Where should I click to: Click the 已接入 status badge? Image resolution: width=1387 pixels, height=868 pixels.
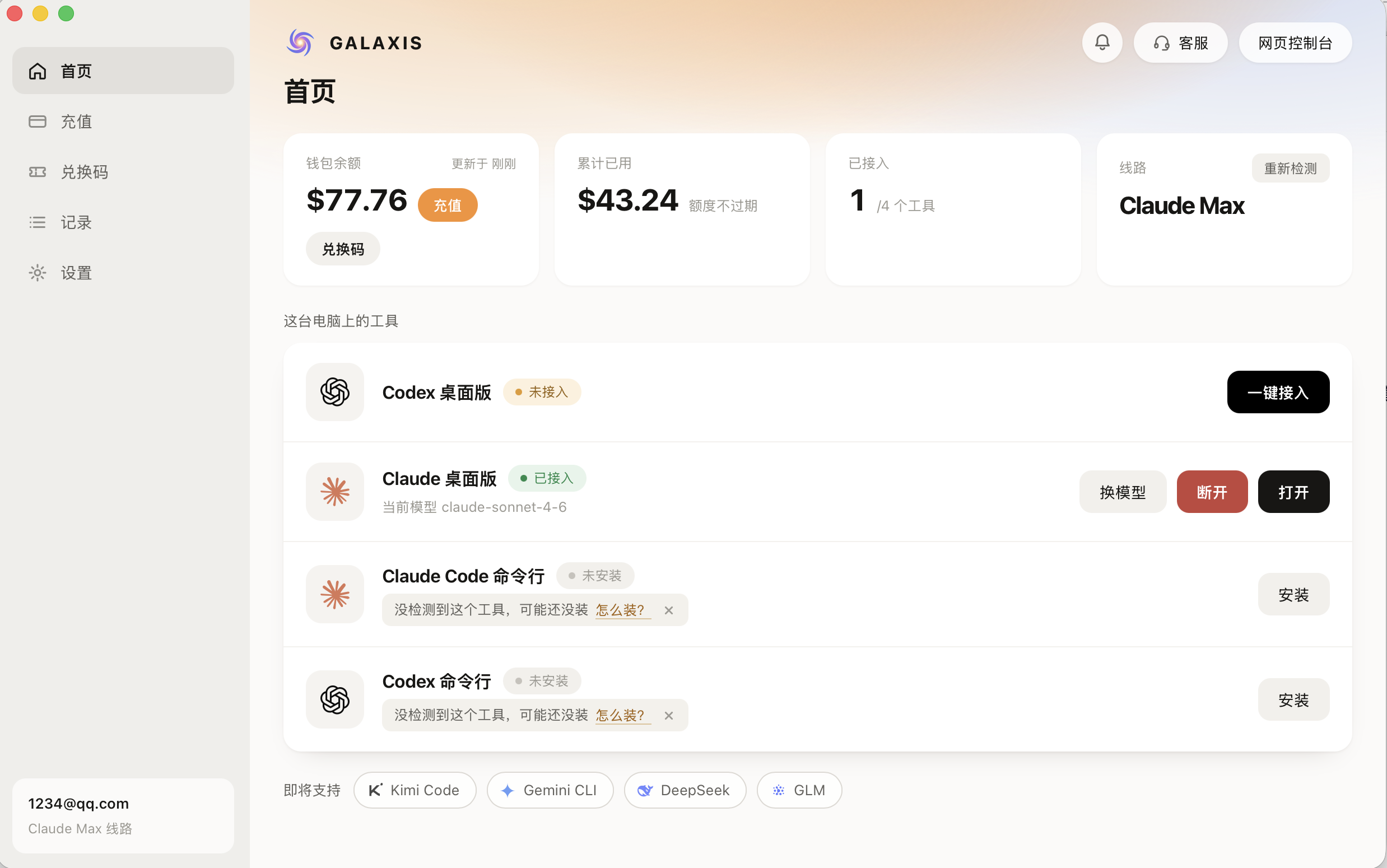coord(547,478)
